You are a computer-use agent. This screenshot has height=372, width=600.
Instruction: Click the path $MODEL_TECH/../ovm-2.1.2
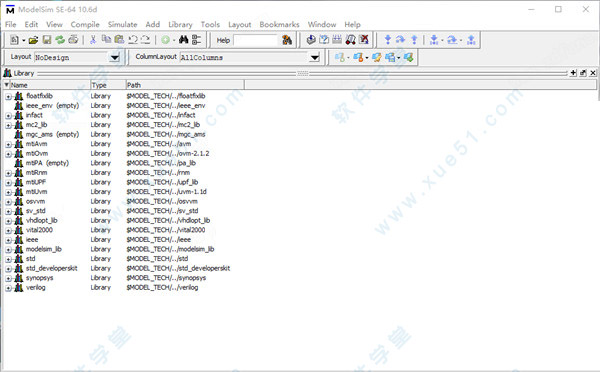point(168,153)
